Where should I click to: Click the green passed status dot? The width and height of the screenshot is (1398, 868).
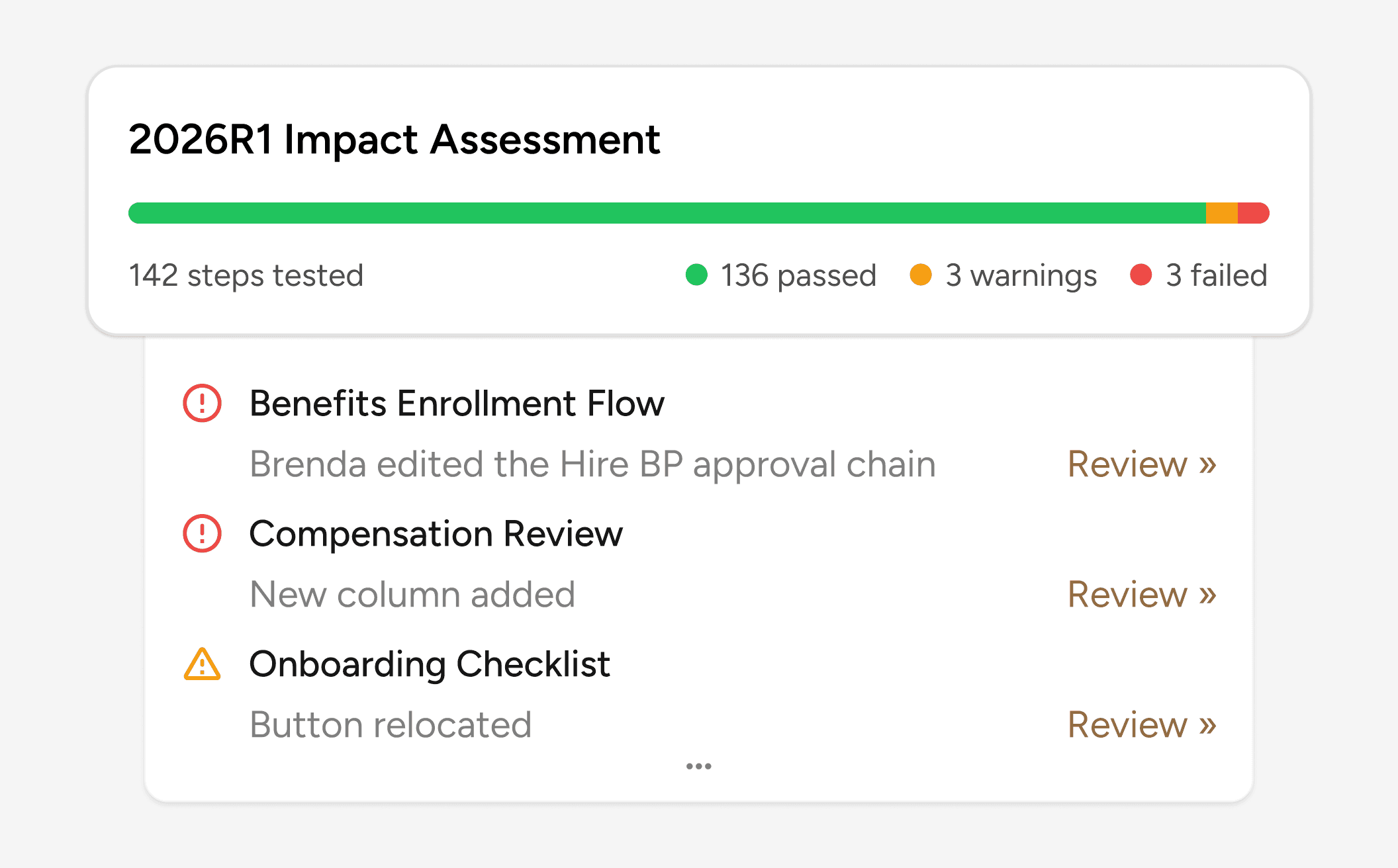point(696,275)
